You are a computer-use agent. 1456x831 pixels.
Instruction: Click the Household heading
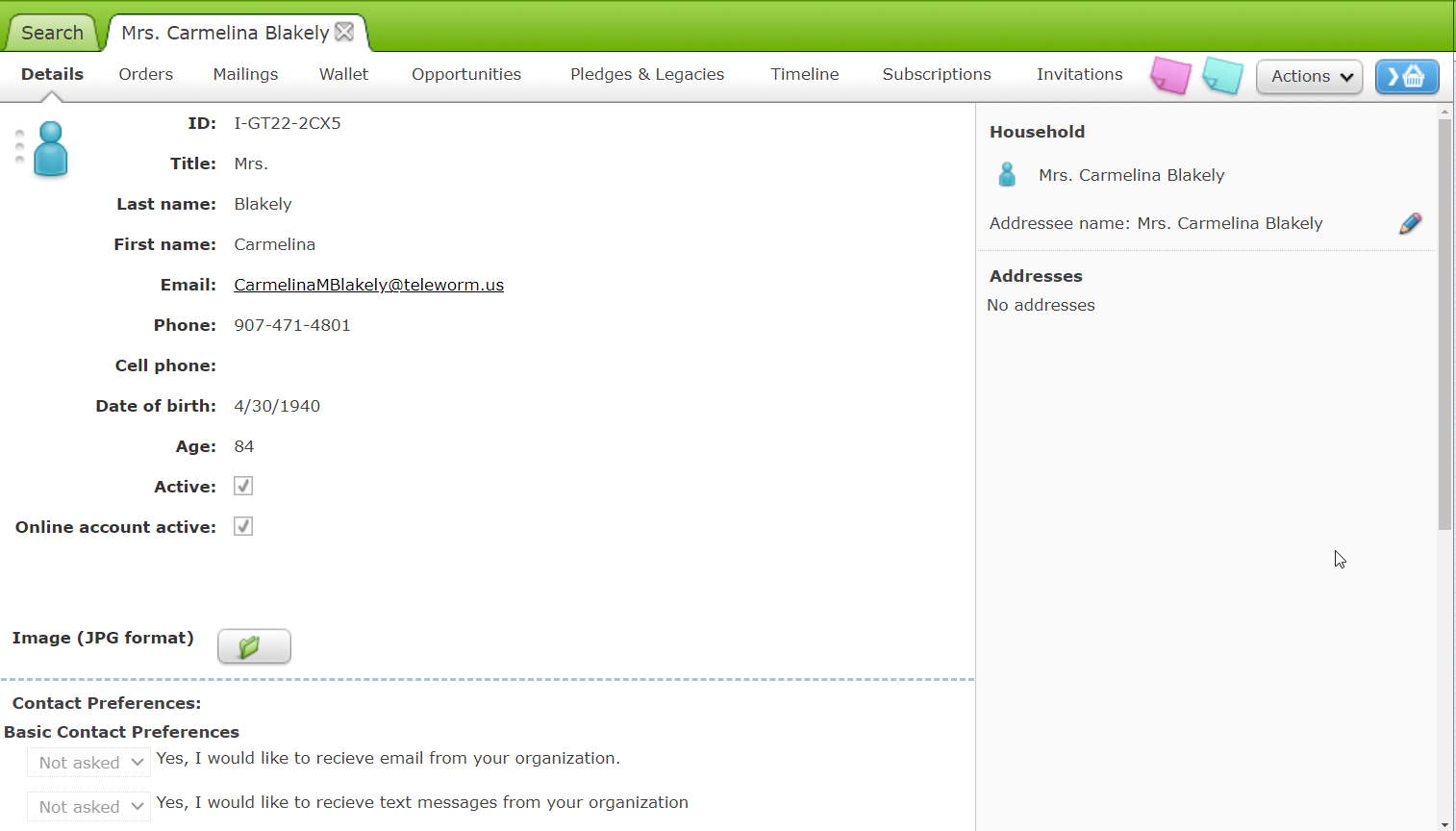pos(1037,132)
